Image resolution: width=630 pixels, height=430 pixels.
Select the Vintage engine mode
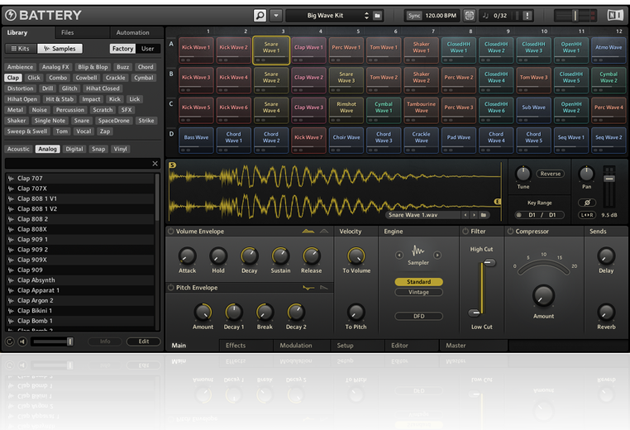(419, 292)
